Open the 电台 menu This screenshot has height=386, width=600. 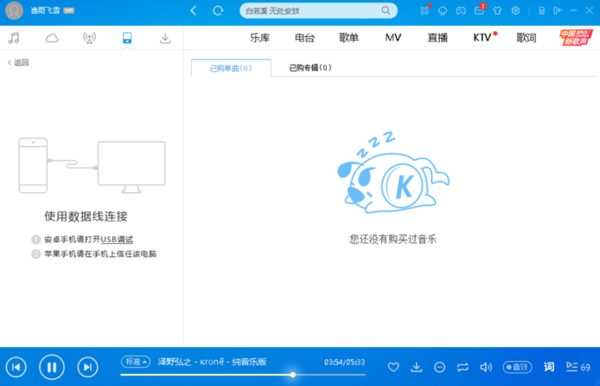point(305,37)
